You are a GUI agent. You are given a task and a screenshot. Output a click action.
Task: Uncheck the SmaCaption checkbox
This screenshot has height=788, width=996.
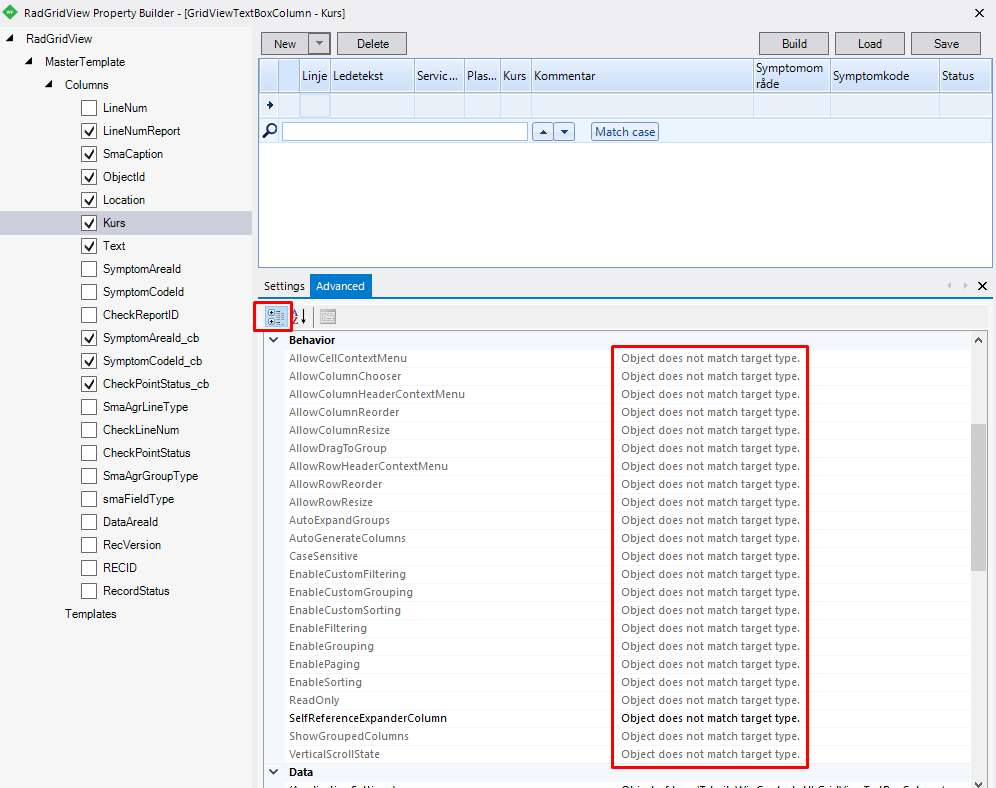click(x=89, y=154)
